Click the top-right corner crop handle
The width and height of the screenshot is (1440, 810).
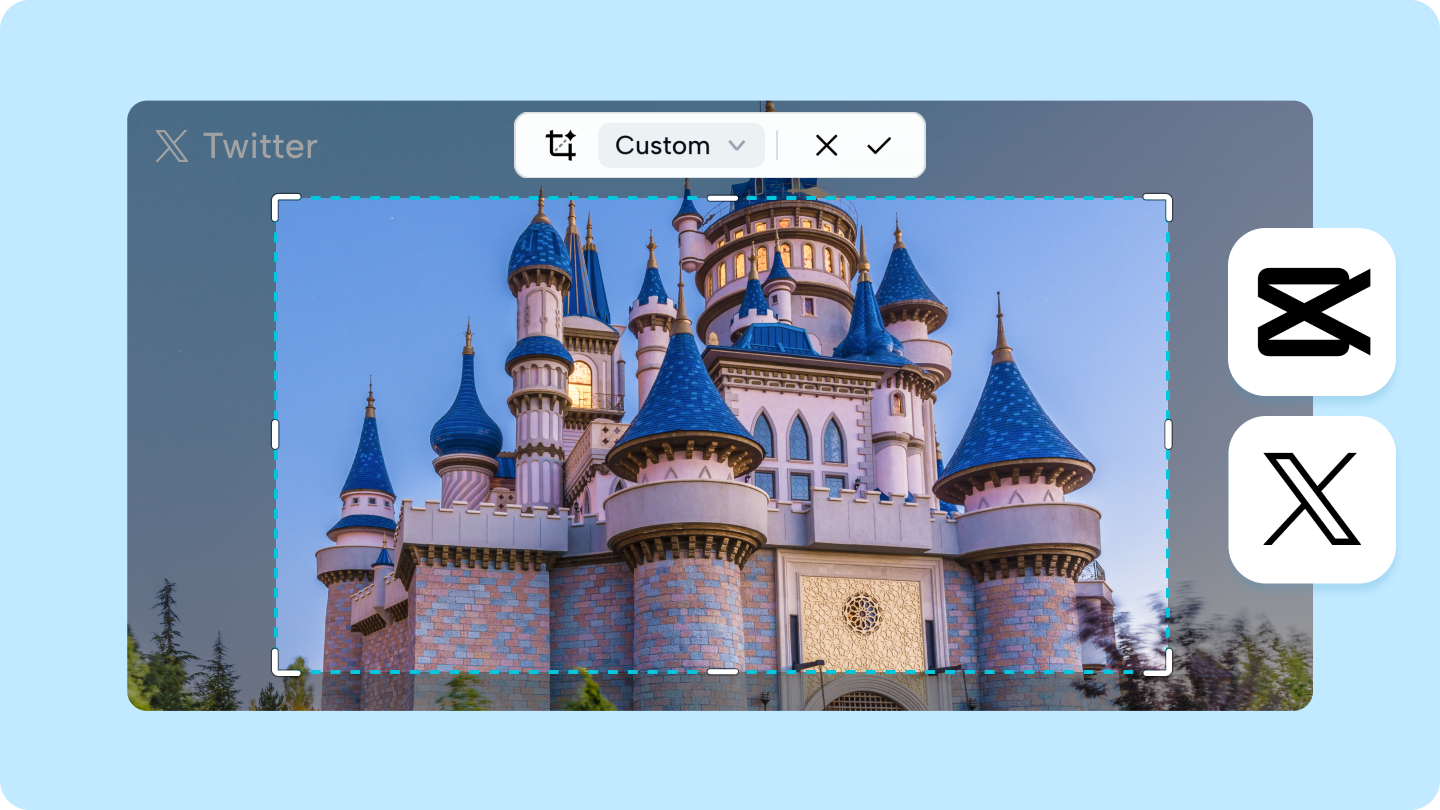click(x=1158, y=207)
